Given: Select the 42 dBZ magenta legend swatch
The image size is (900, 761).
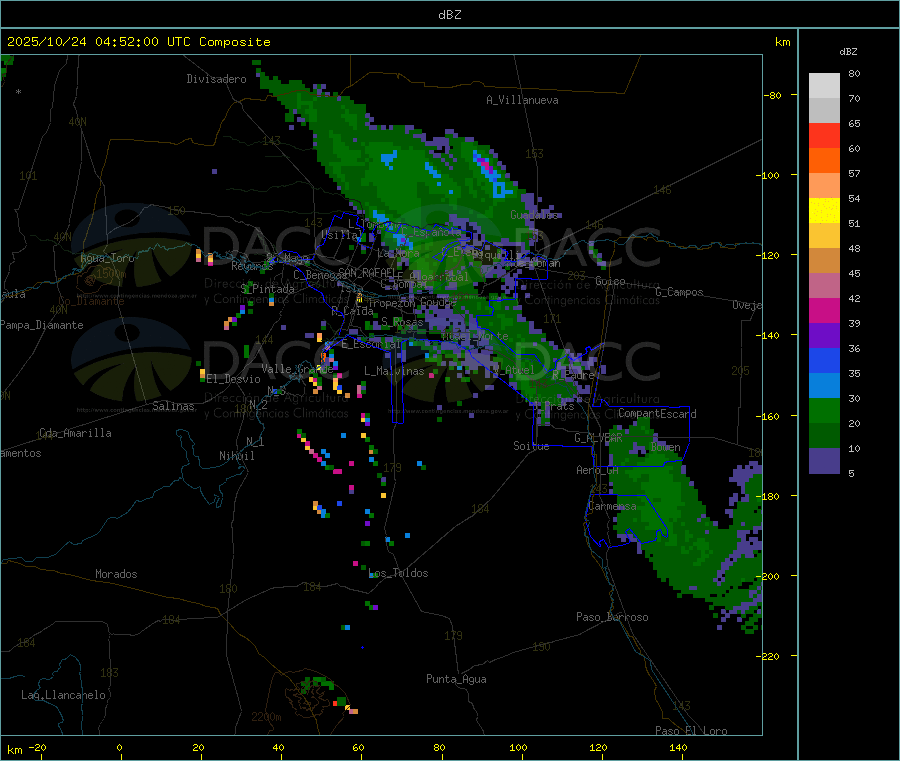Looking at the screenshot, I should click(x=824, y=310).
